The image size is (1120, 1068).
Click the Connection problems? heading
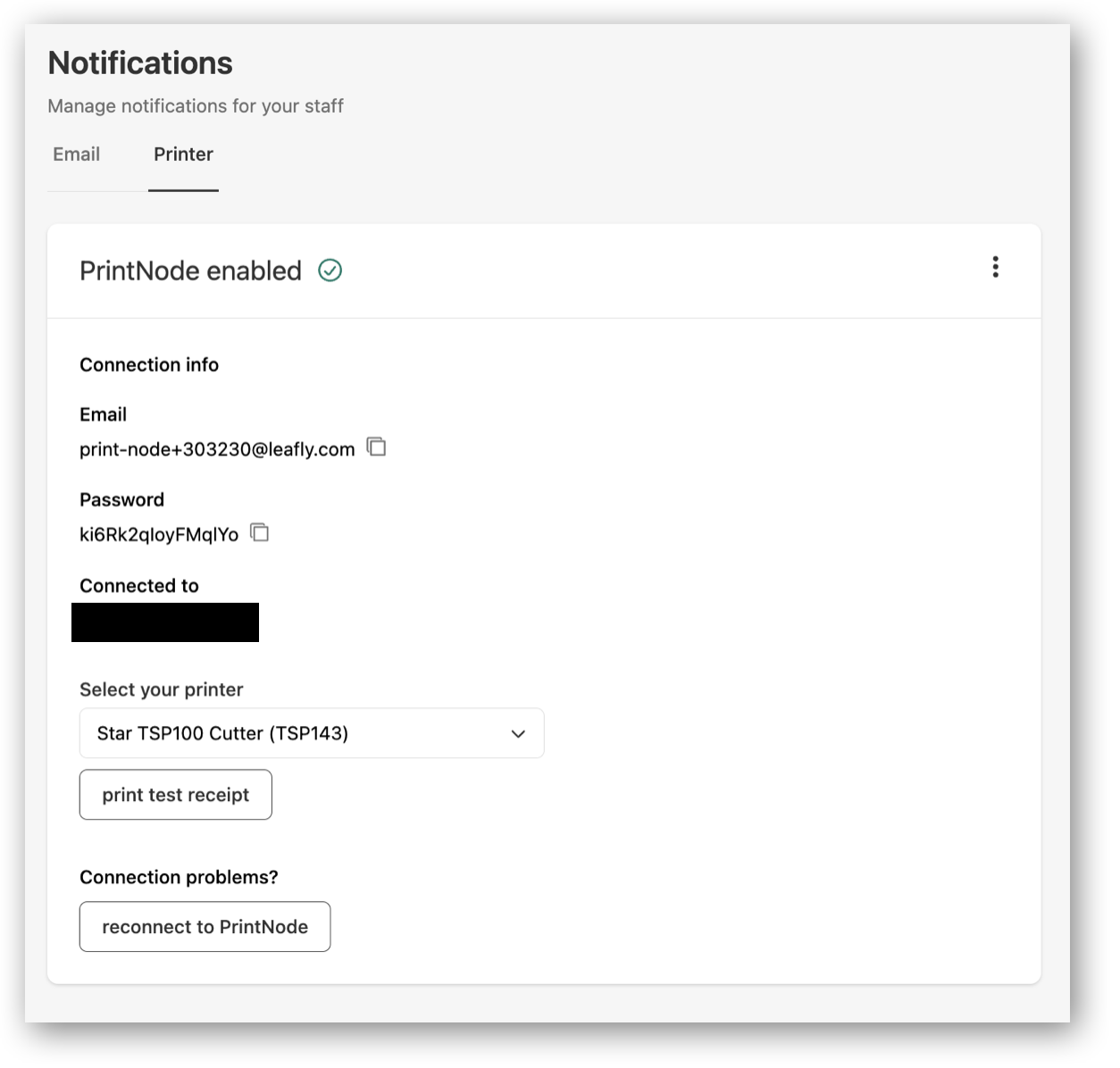coord(179,877)
